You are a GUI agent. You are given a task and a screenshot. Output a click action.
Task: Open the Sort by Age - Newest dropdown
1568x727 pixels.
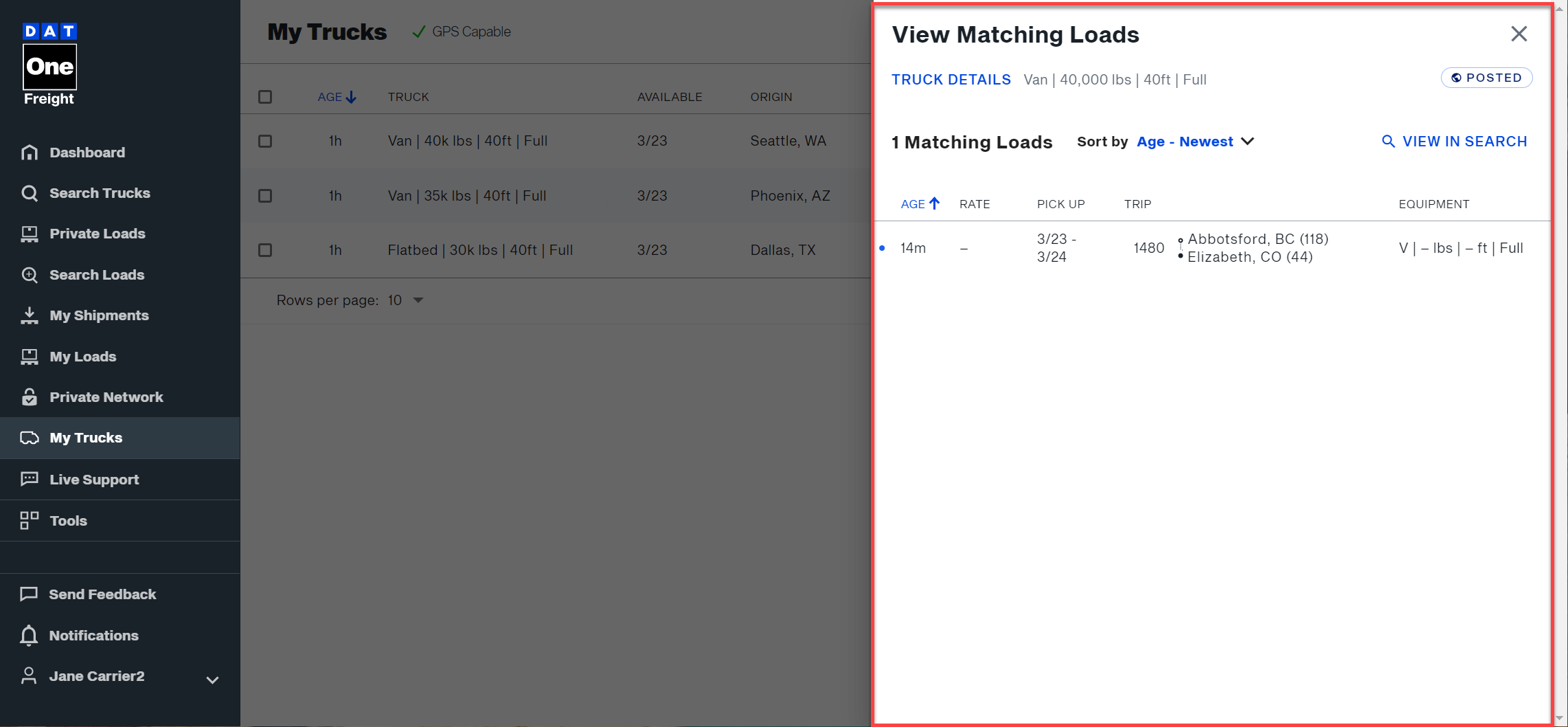coord(1195,142)
